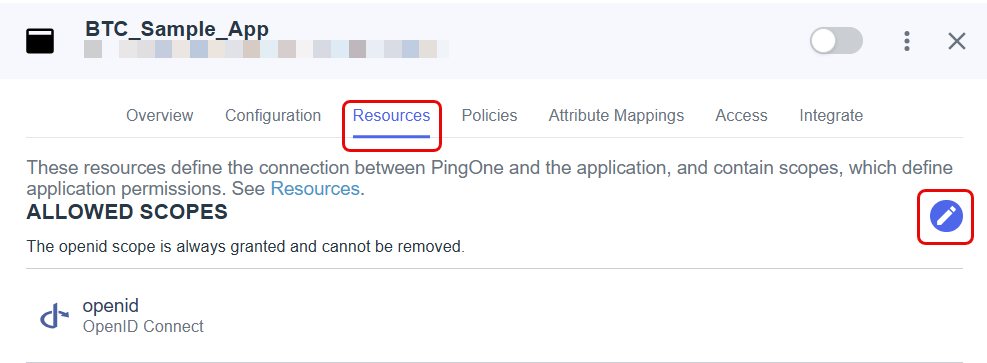Open the Configuration tab
This screenshot has height=363, width=987.
tap(273, 116)
